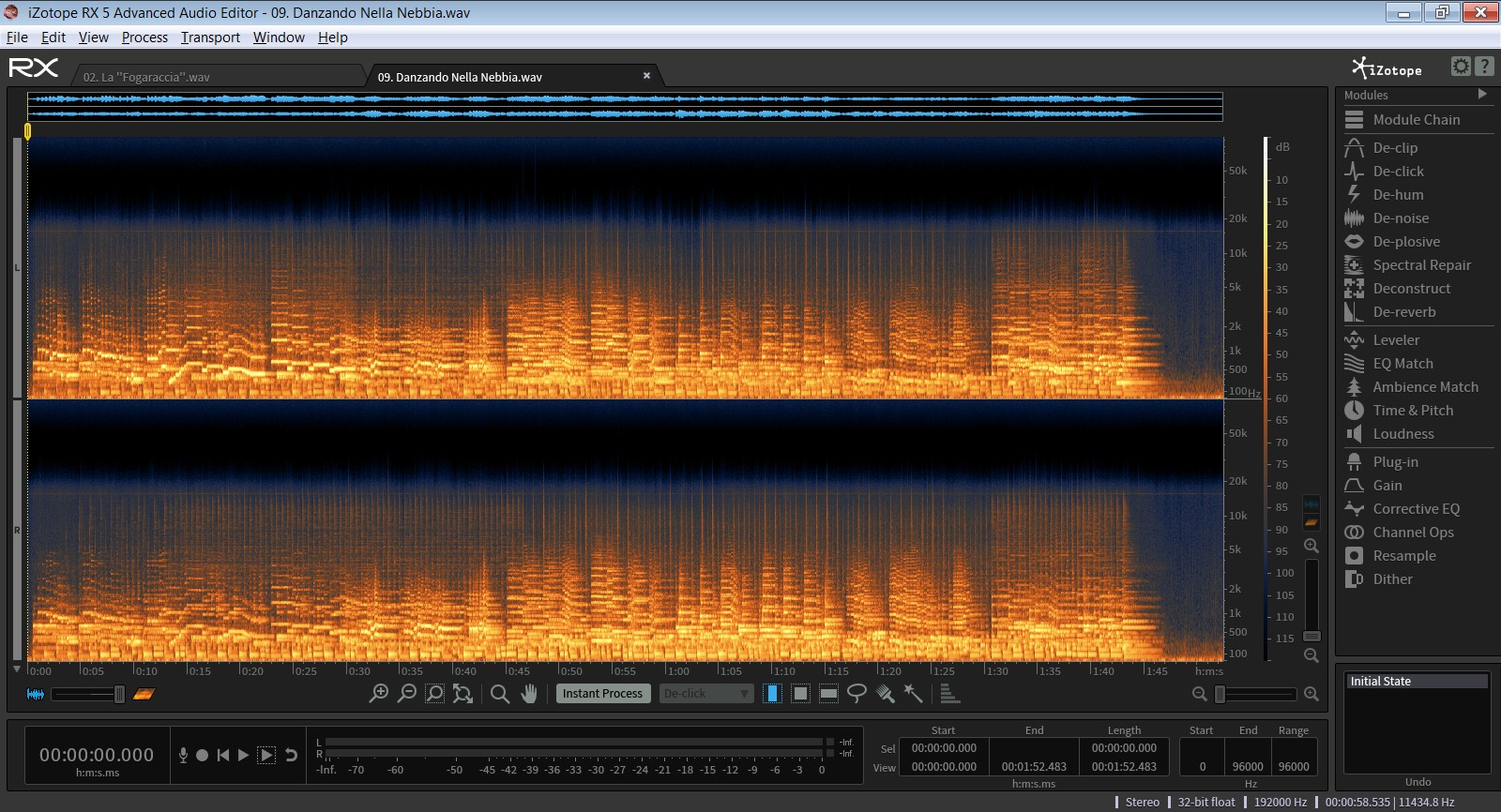
Task: Click the spectrum analyzer bars icon
Action: (949, 694)
